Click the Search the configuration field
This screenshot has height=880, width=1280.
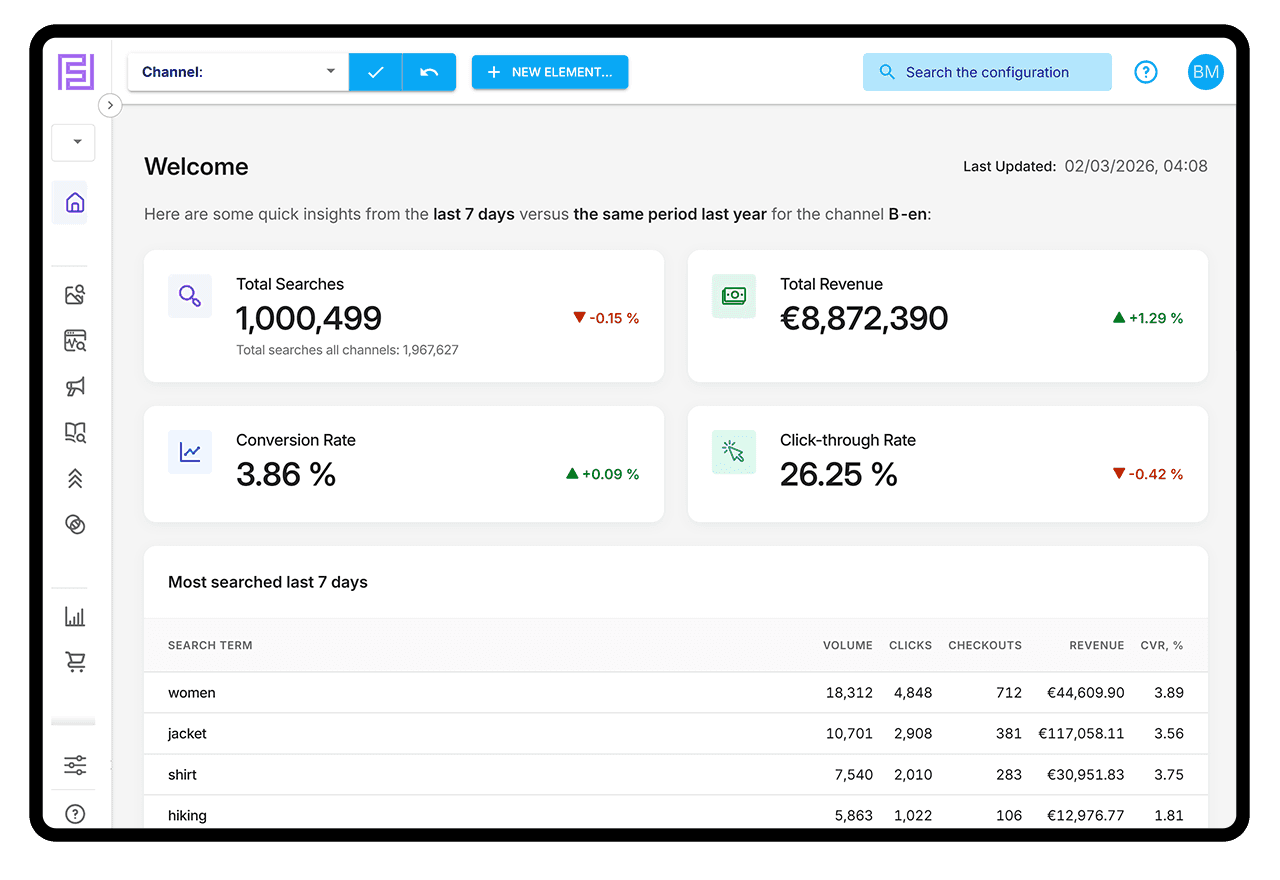point(987,72)
